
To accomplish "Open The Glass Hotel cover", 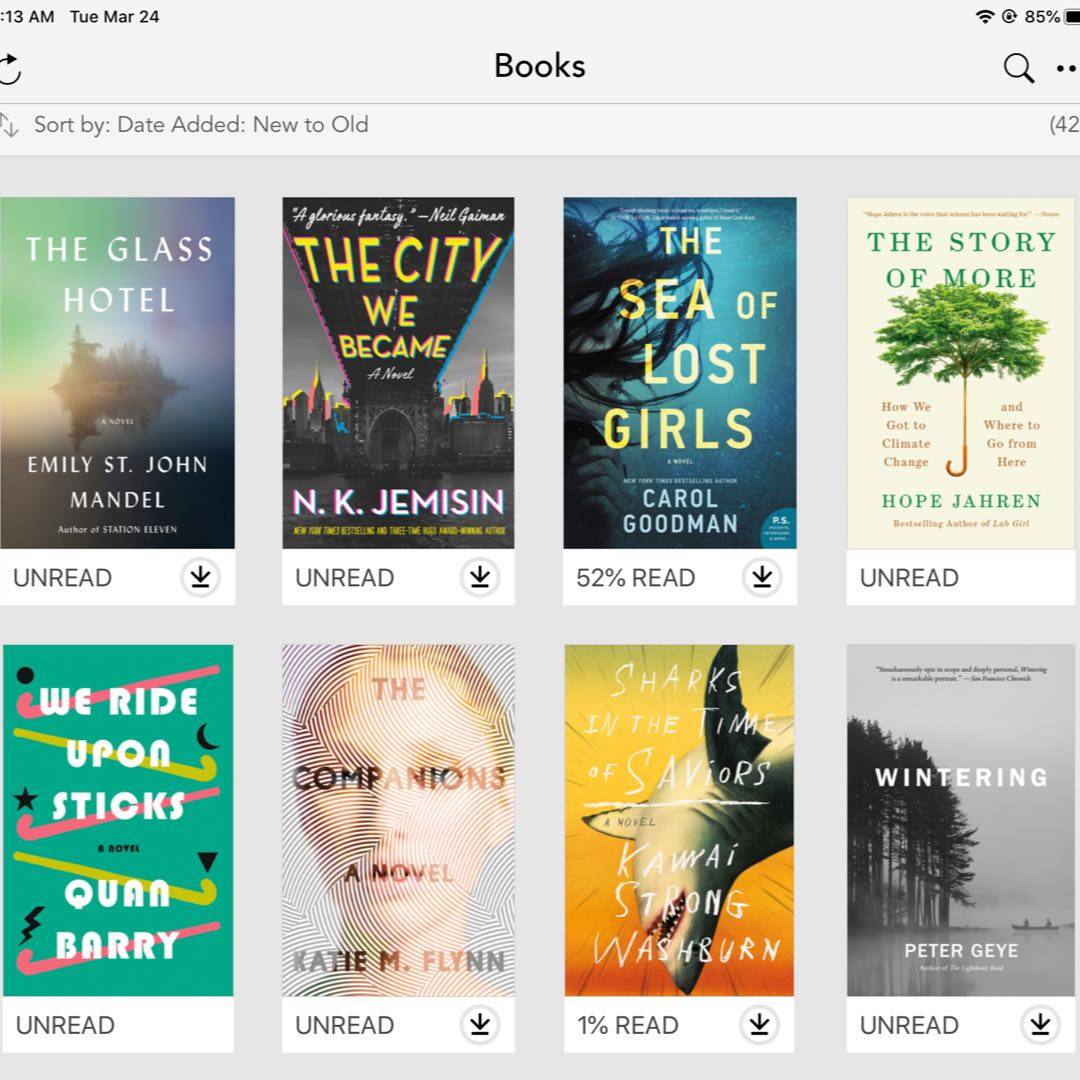I will tap(117, 373).
